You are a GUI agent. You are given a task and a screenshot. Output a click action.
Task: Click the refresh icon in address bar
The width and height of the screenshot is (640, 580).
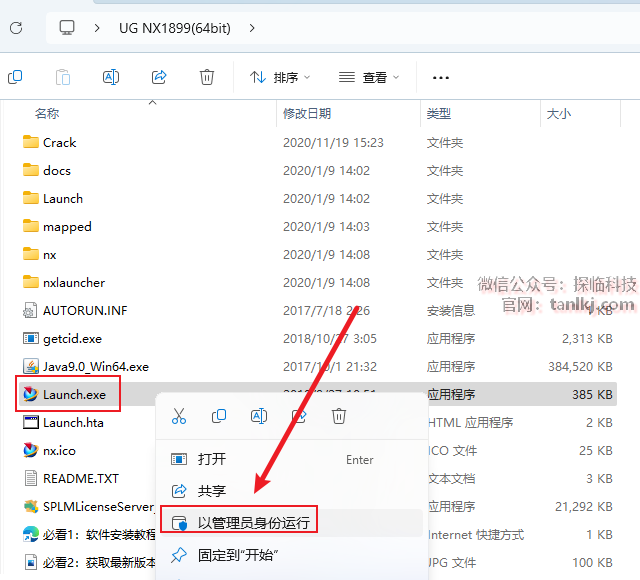pyautogui.click(x=16, y=28)
